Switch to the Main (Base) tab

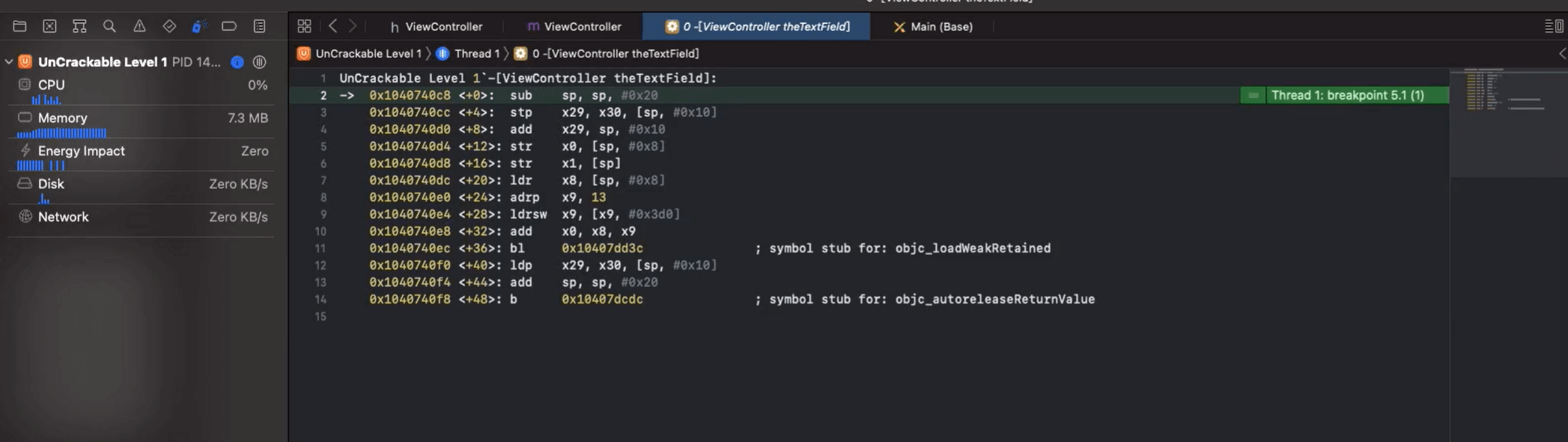[x=933, y=27]
